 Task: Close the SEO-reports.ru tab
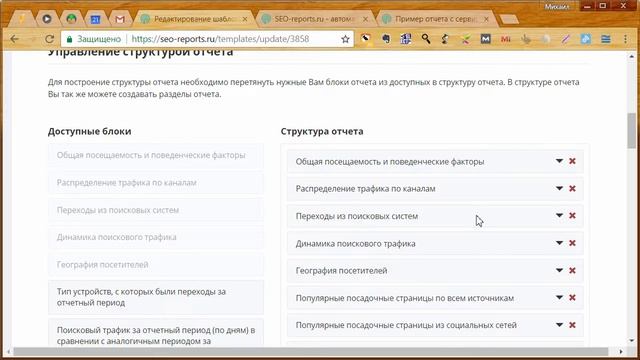[365, 19]
